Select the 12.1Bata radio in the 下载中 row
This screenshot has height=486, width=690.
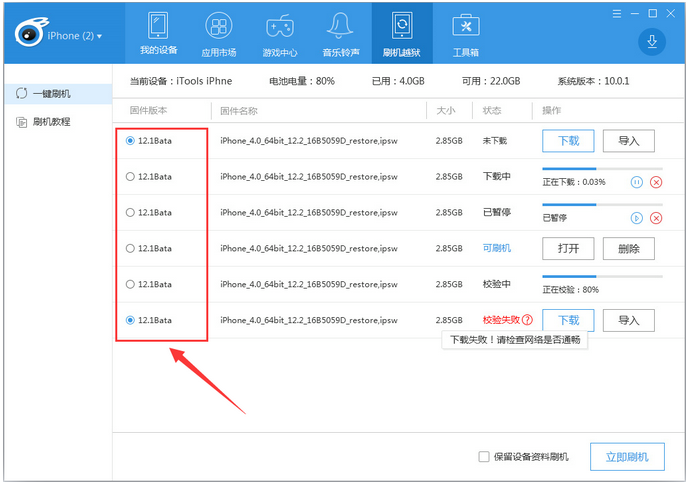(130, 177)
